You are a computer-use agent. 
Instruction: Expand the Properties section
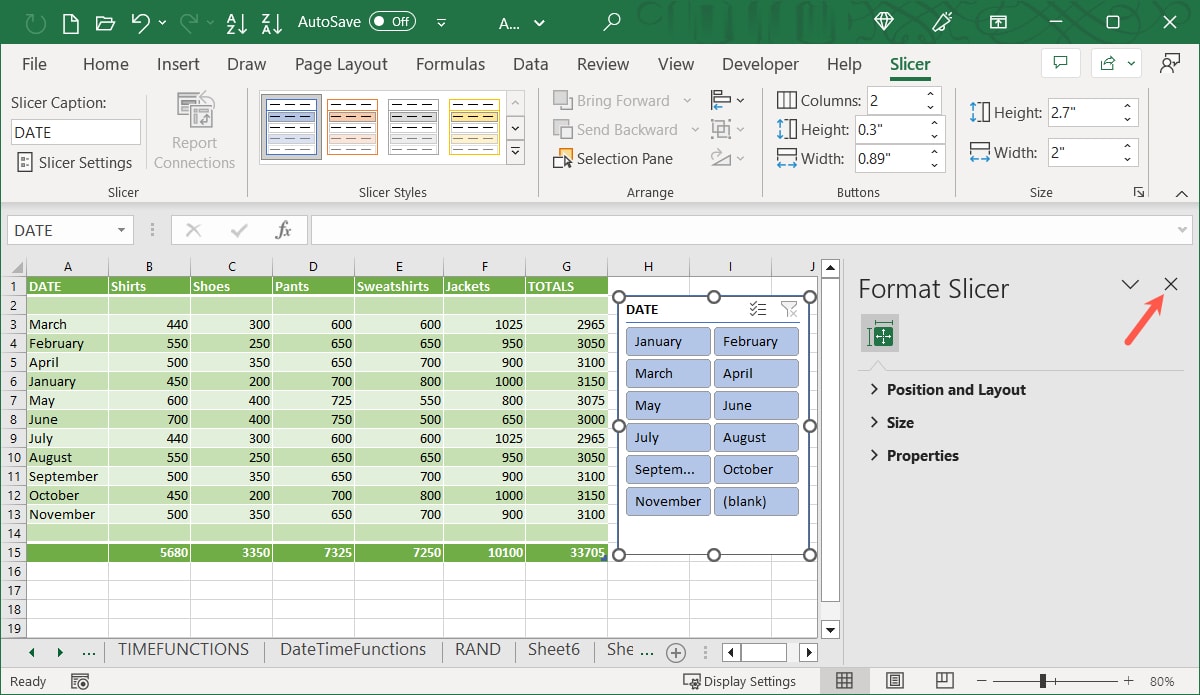921,456
